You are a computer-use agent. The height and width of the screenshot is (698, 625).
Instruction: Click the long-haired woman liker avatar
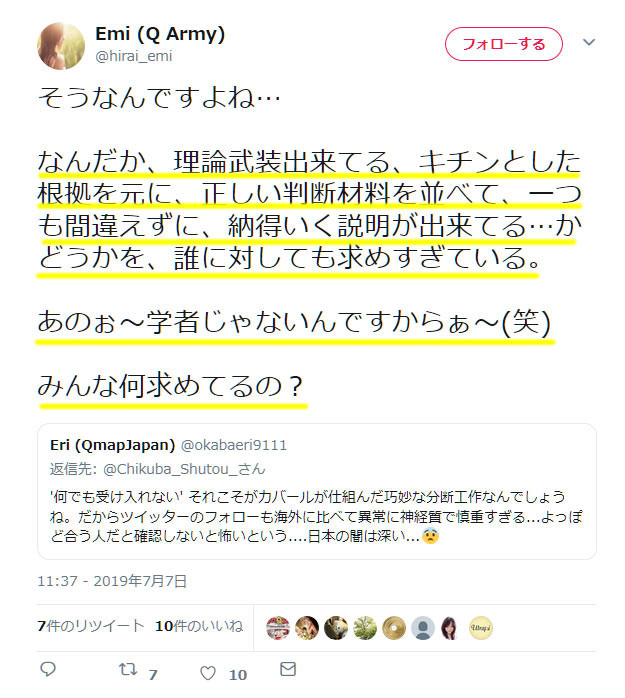point(450,628)
